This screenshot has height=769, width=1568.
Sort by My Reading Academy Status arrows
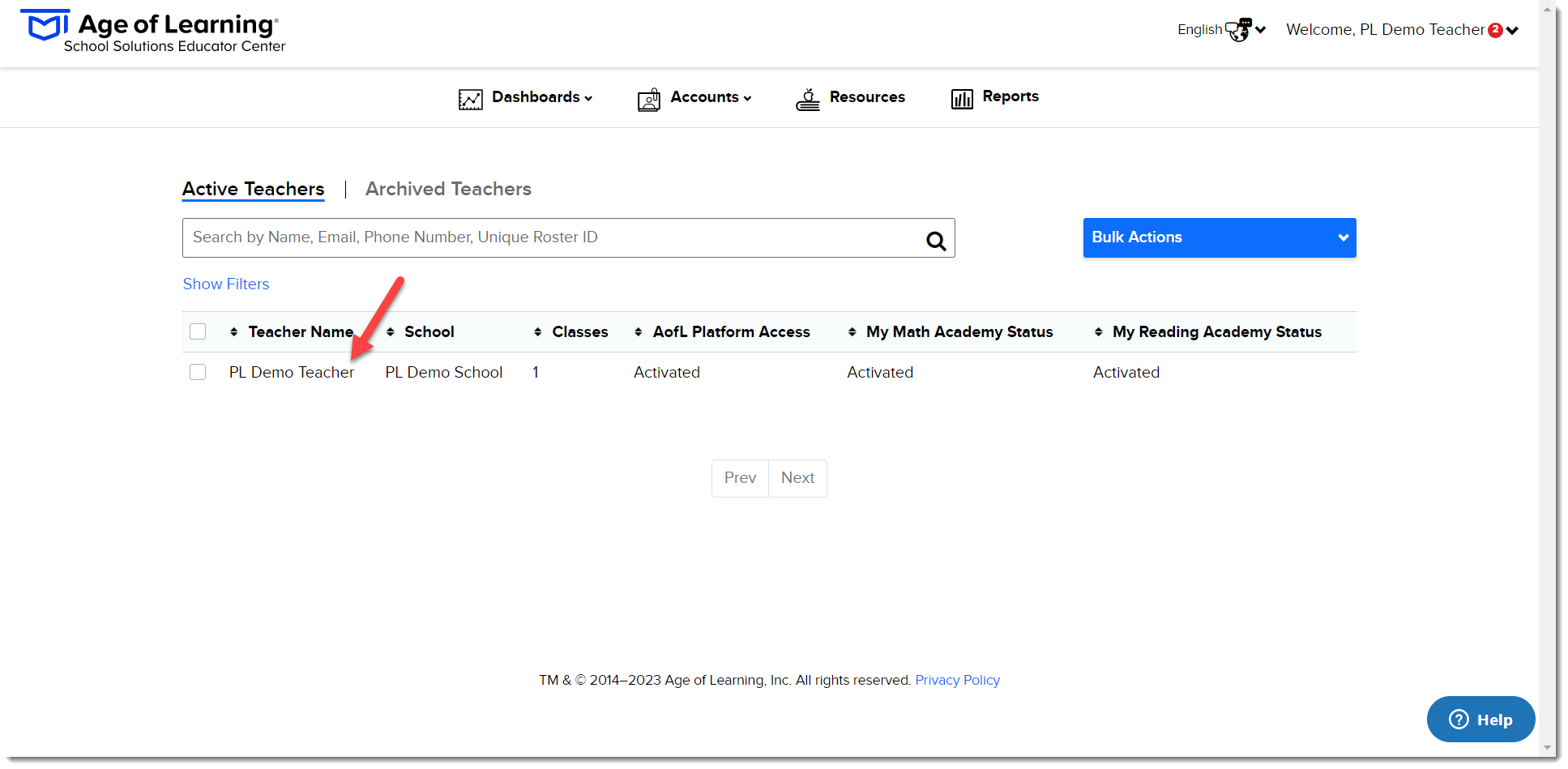tap(1099, 331)
